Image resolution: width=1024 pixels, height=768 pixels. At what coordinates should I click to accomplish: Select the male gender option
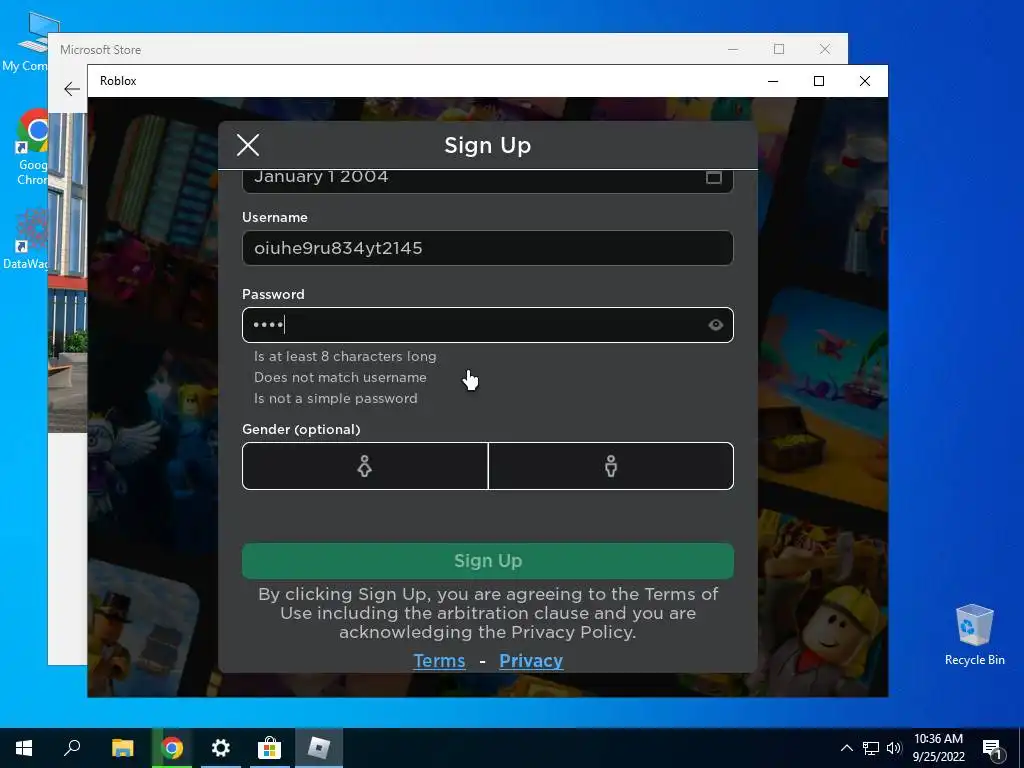pos(611,466)
